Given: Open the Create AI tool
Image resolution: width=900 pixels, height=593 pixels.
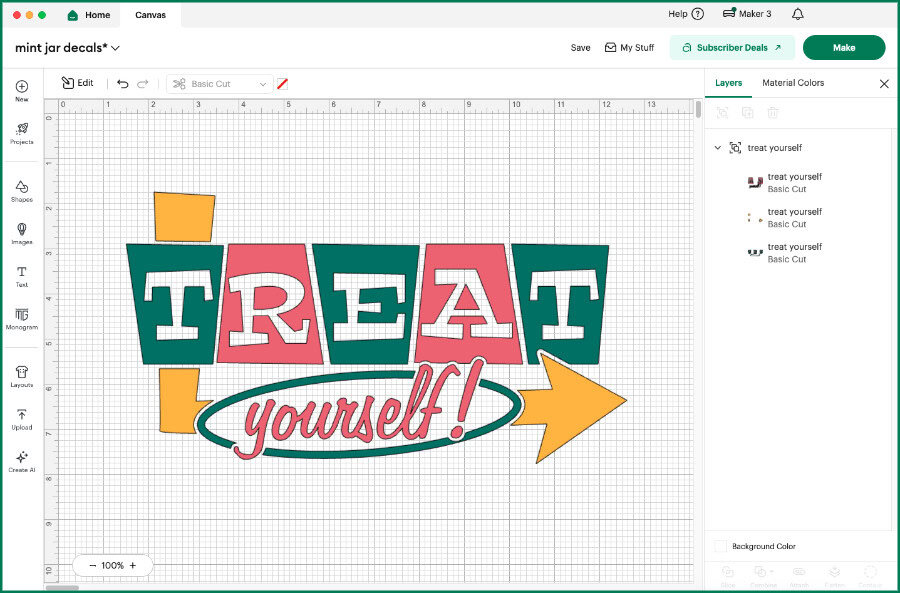Looking at the screenshot, I should pyautogui.click(x=22, y=462).
